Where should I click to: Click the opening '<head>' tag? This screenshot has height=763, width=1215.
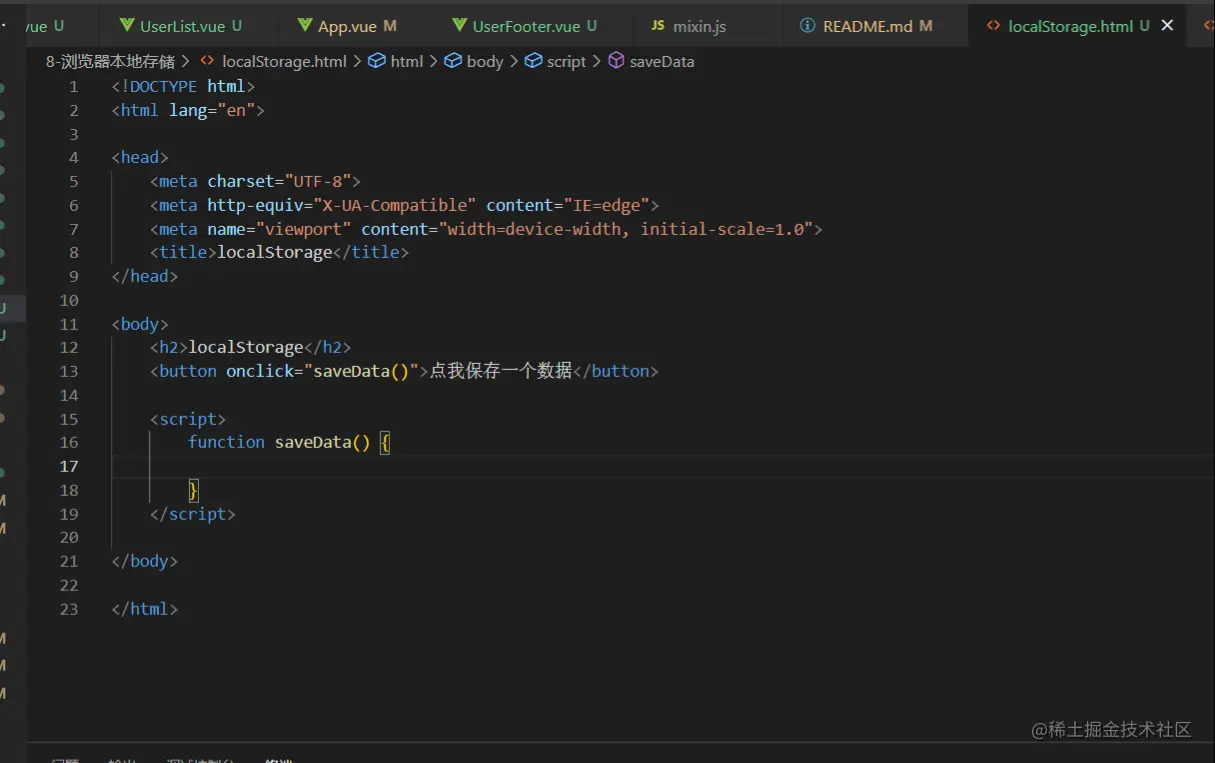tap(140, 158)
